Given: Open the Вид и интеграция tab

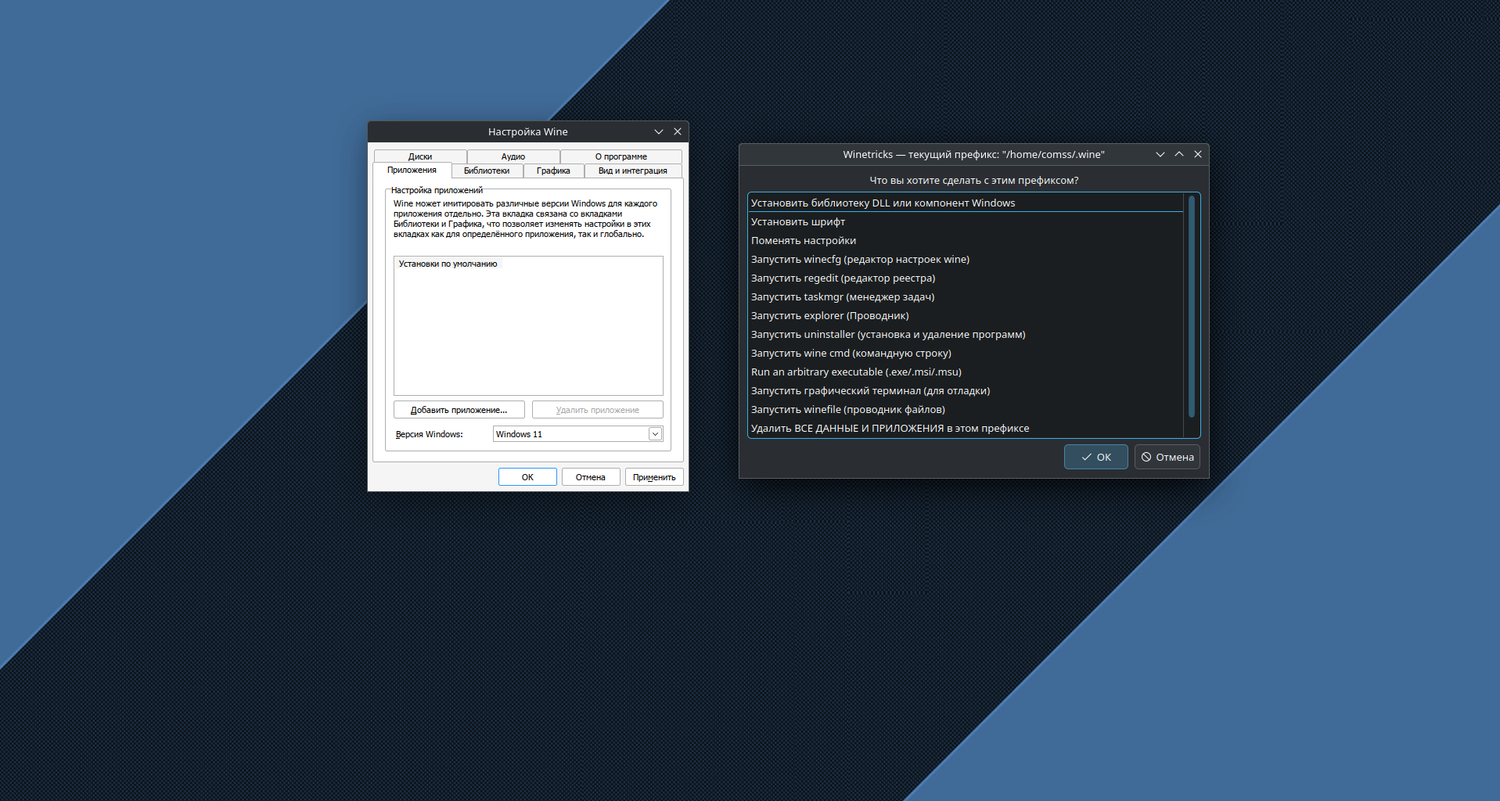Looking at the screenshot, I should [633, 171].
